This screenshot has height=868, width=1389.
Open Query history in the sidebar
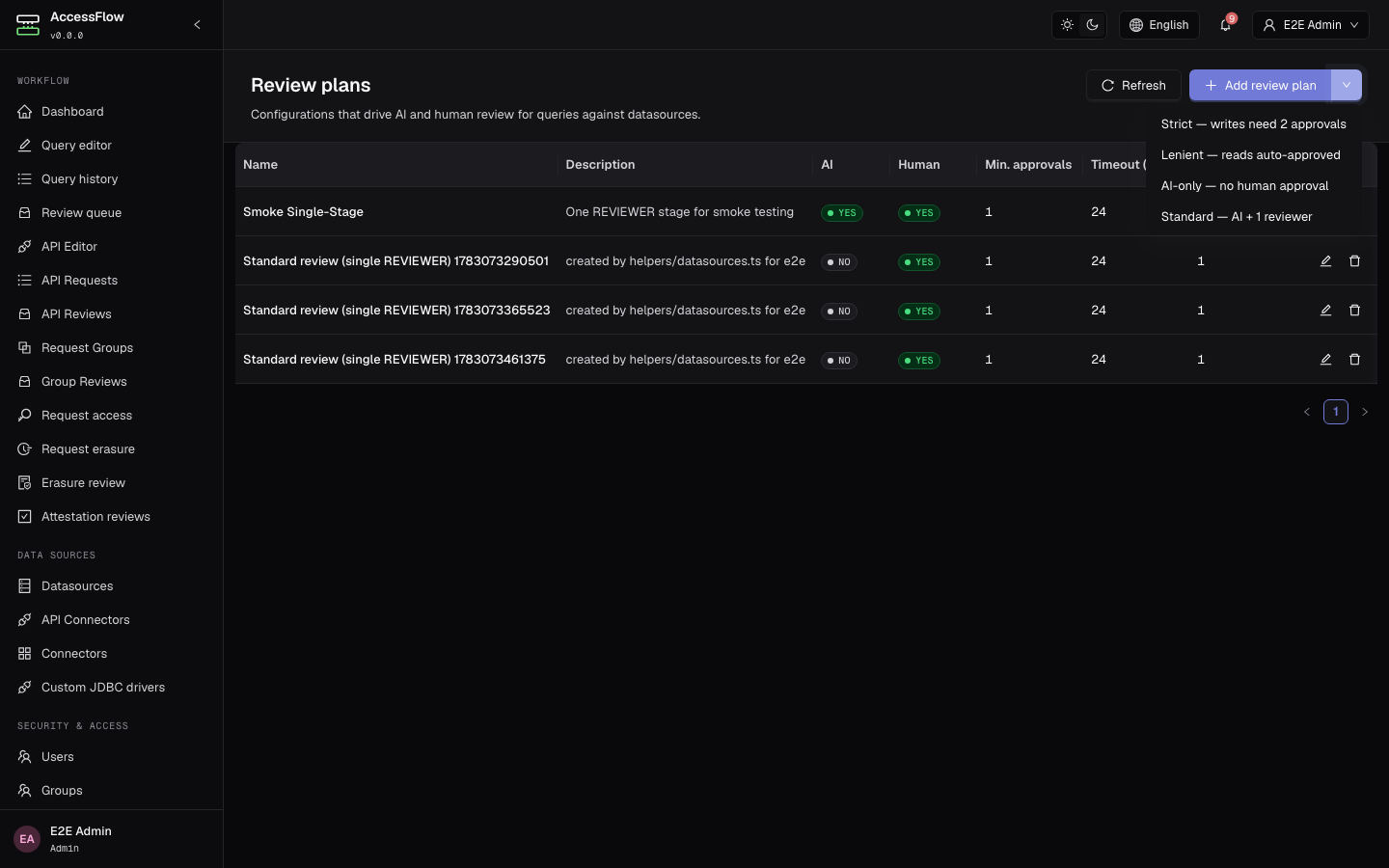pos(111,179)
